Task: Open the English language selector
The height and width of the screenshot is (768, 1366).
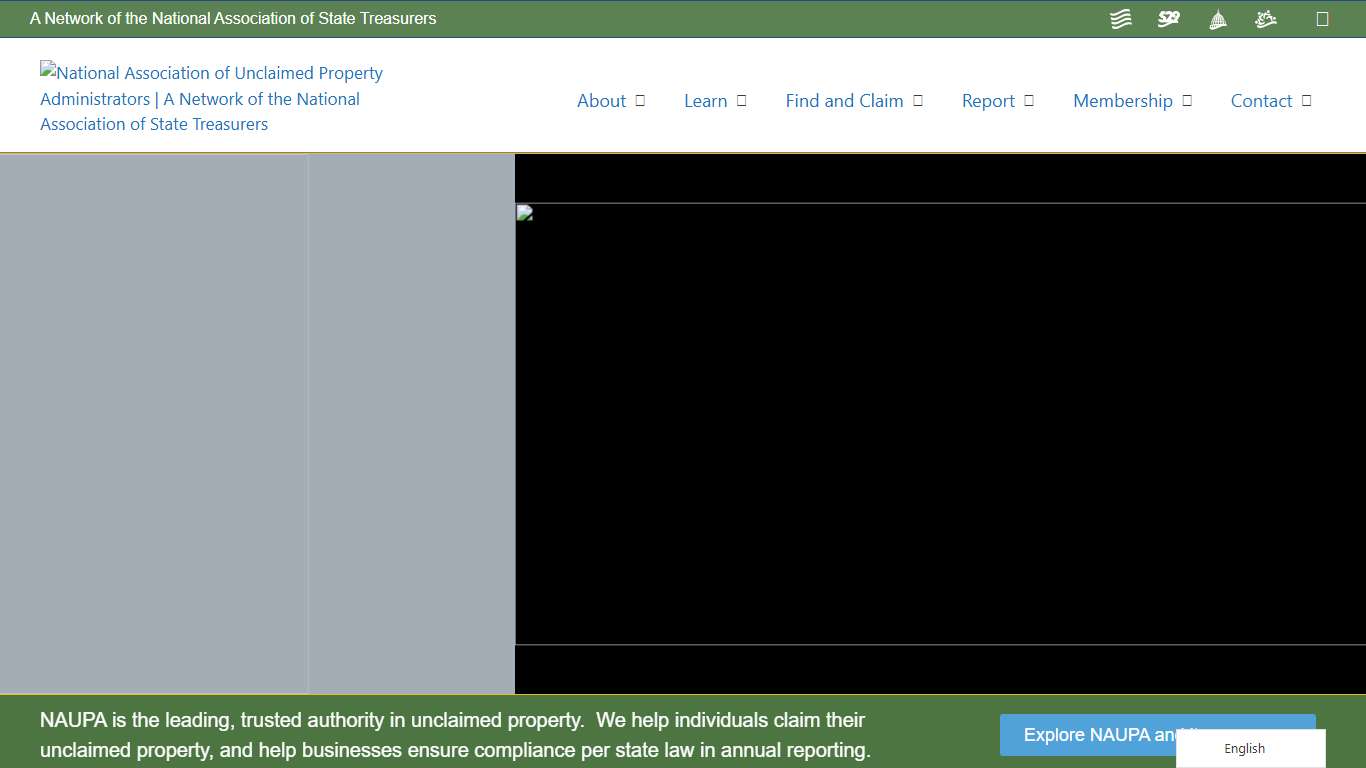Action: click(x=1244, y=748)
